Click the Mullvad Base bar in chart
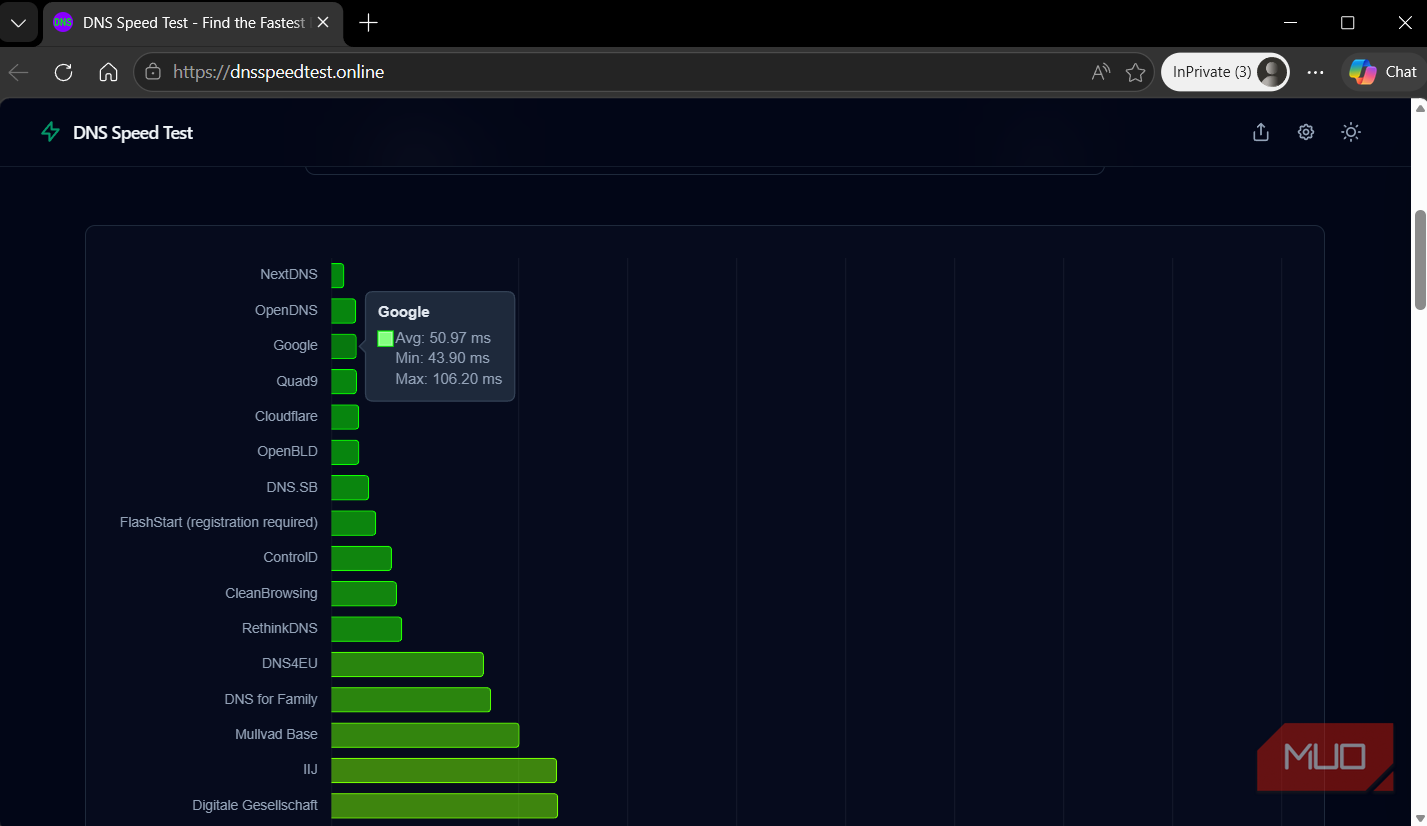 tap(425, 735)
